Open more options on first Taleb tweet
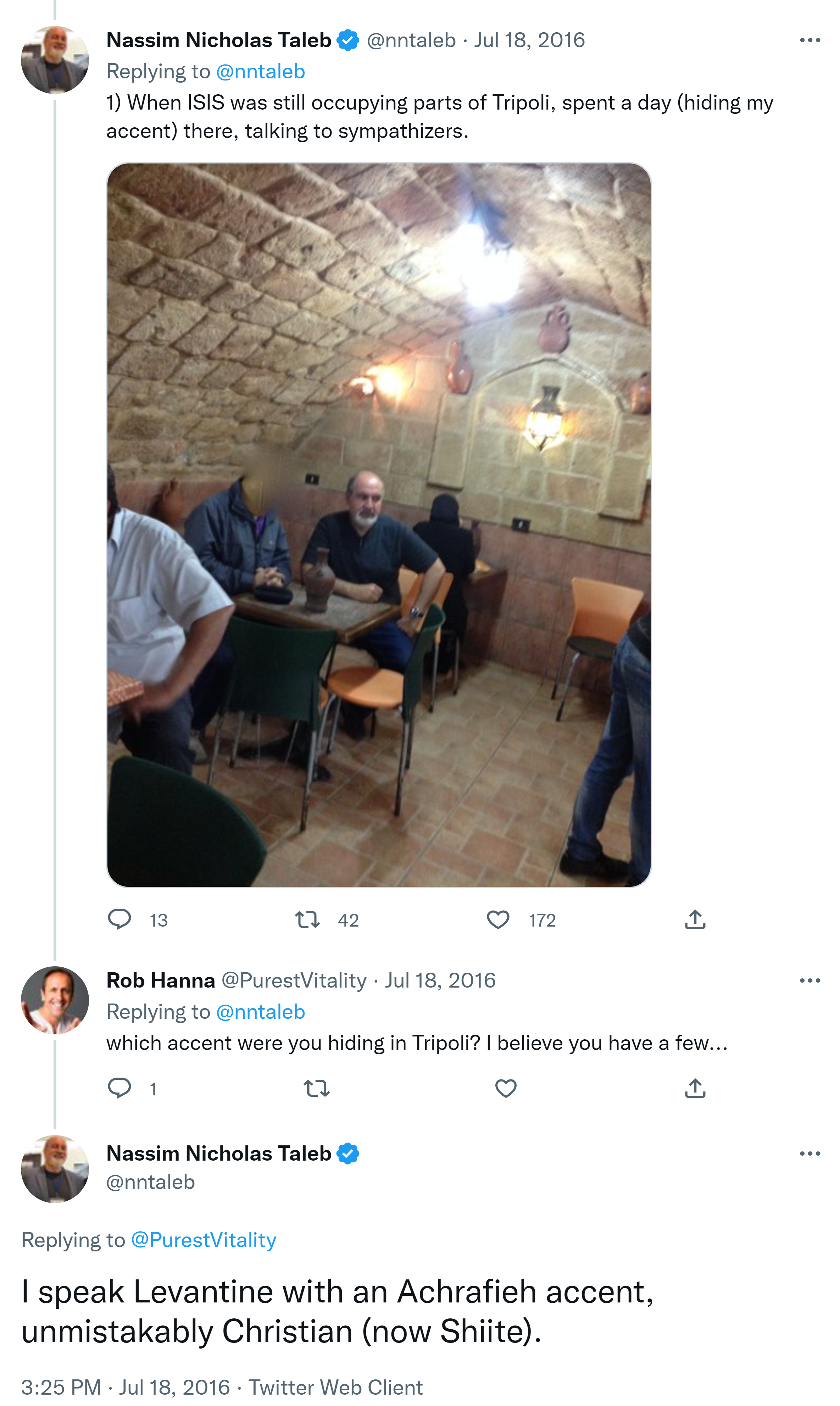The height and width of the screenshot is (1406, 840). (810, 40)
